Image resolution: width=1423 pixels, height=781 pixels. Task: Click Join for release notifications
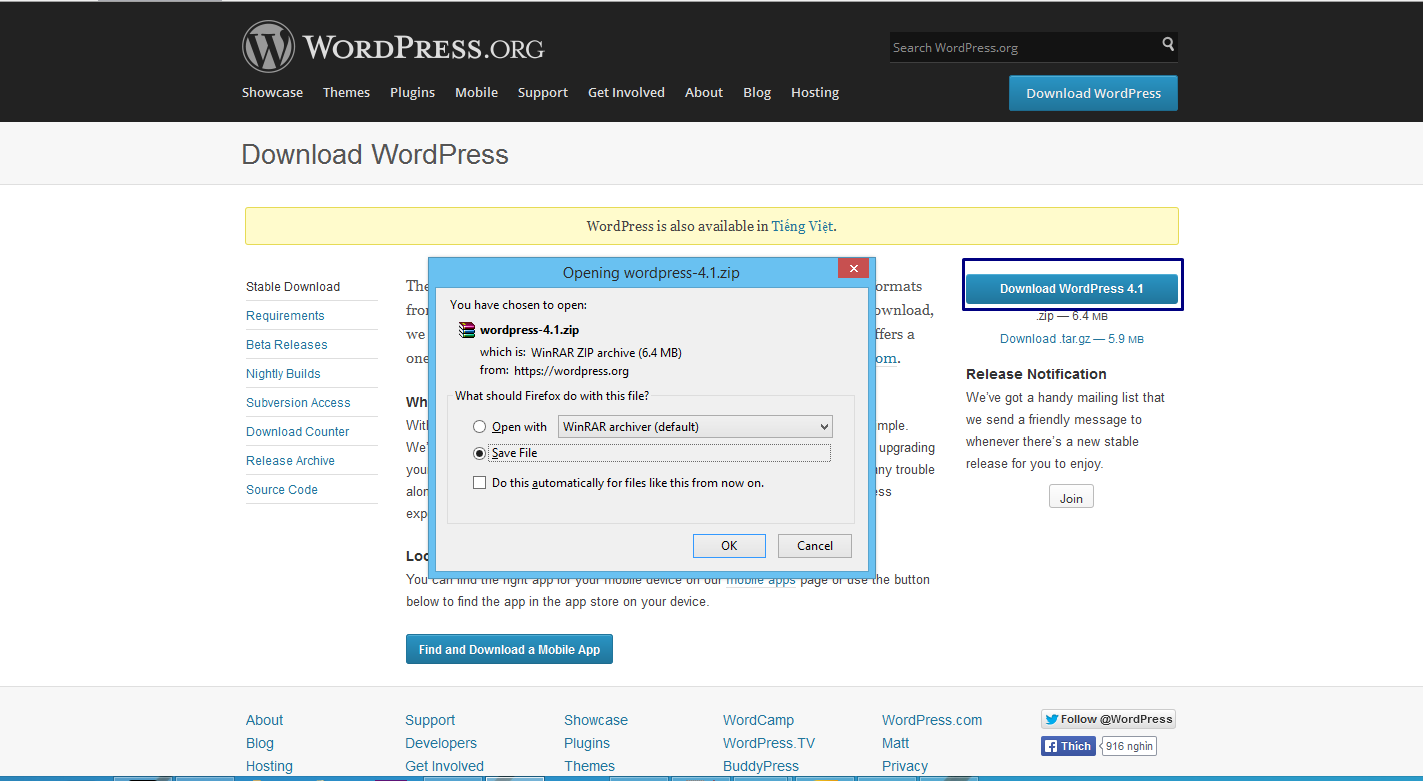(x=1071, y=498)
